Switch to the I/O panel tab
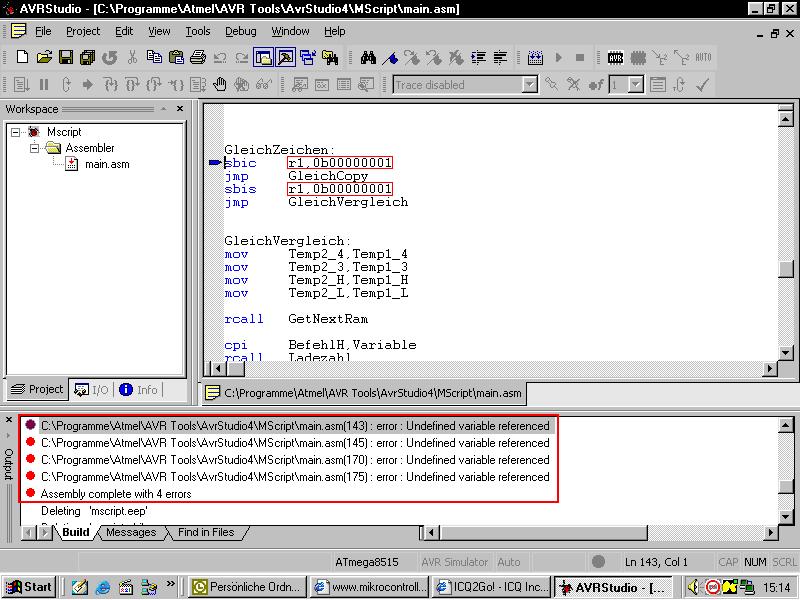The height and width of the screenshot is (600, 800). [91, 390]
